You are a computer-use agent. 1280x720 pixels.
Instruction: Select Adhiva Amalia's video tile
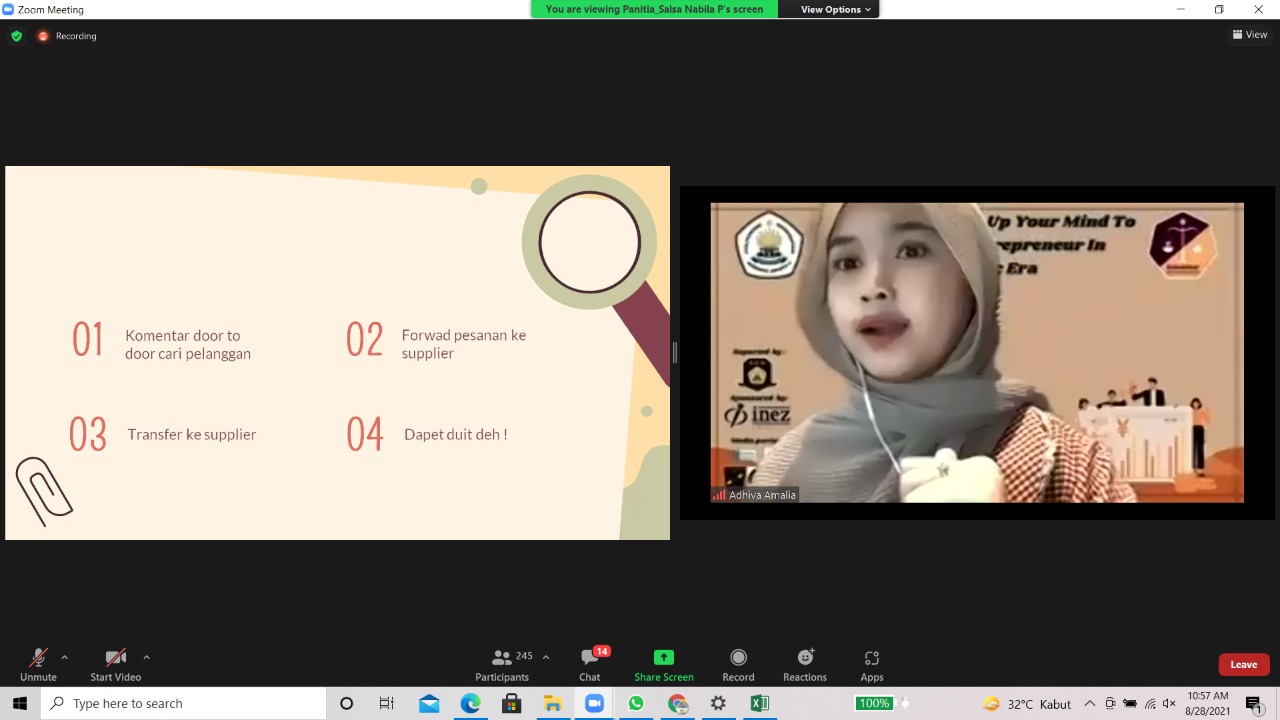[977, 352]
